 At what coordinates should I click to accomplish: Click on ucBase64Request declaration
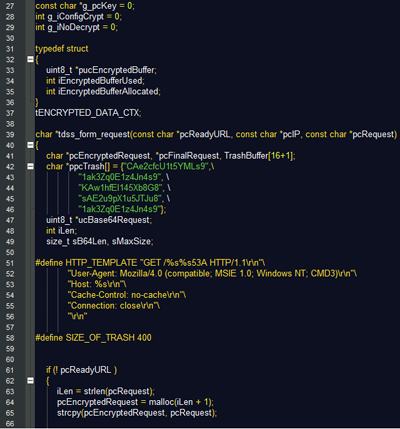(99, 220)
